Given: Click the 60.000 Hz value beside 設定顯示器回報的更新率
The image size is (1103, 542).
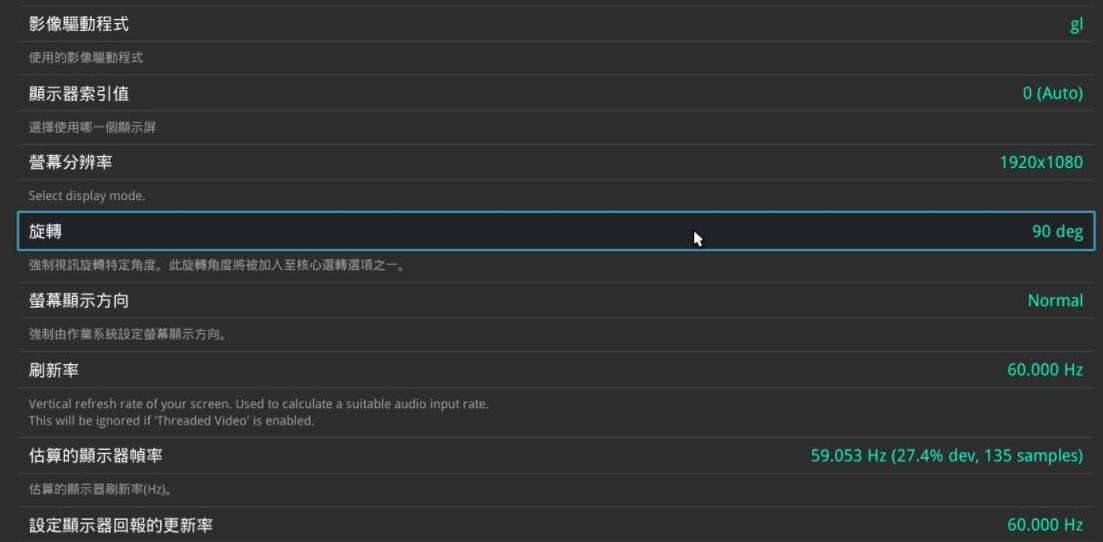Looking at the screenshot, I should click(x=1044, y=525).
